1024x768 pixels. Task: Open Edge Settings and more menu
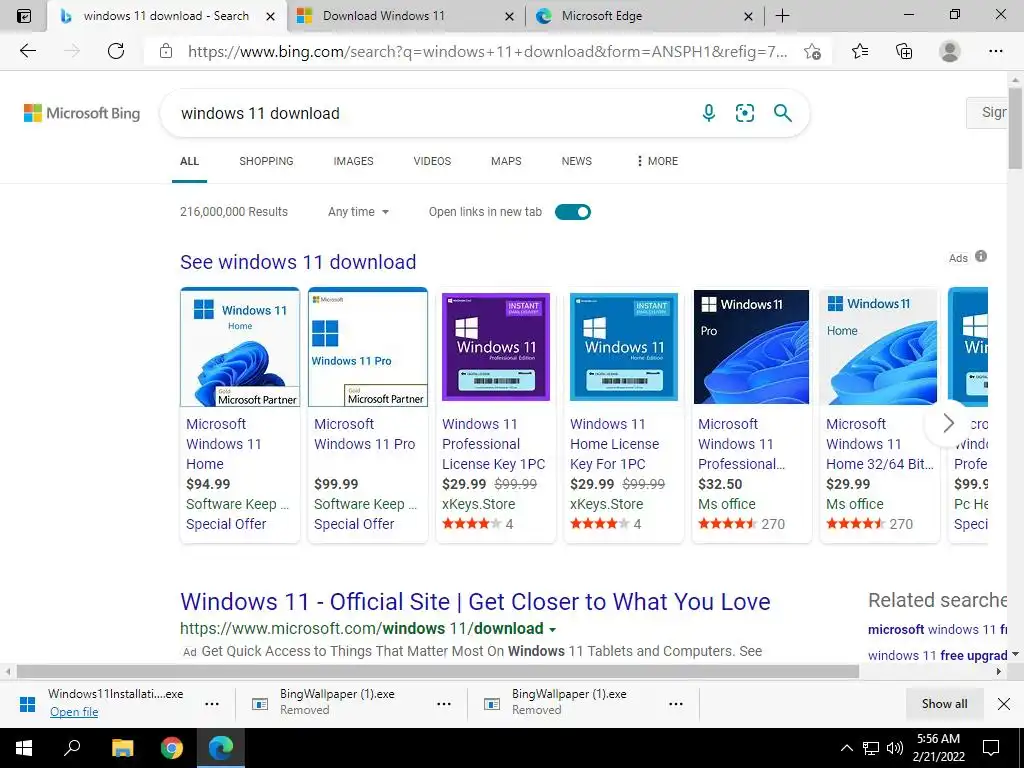(995, 51)
